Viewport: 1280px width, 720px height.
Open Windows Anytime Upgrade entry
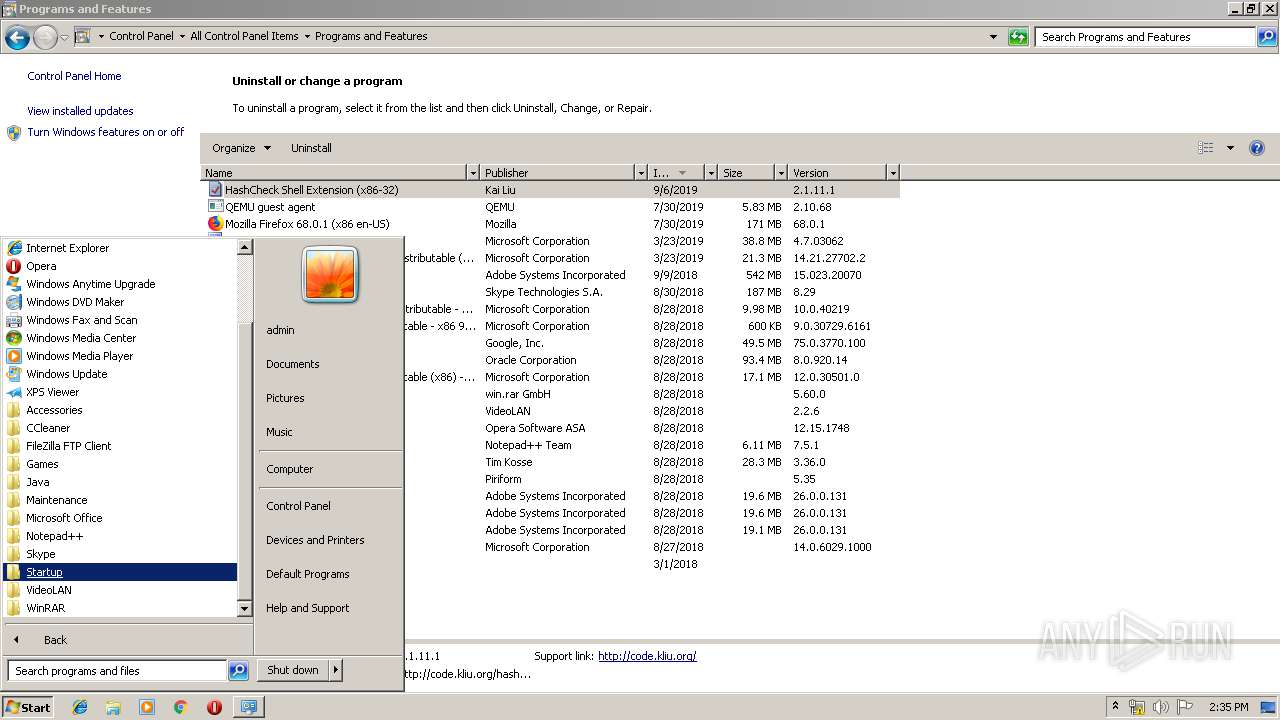90,284
